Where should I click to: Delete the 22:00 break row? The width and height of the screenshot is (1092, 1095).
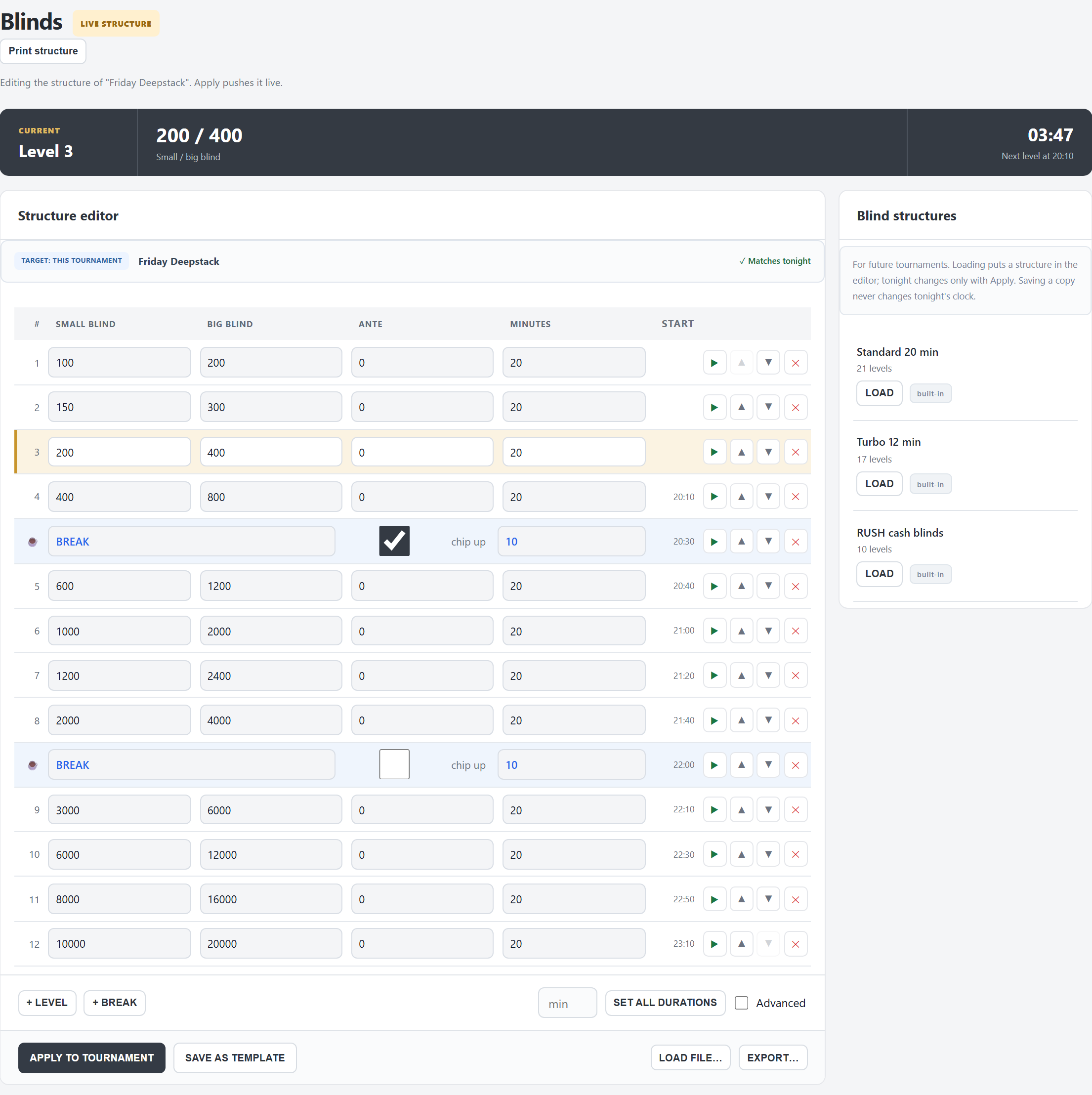click(796, 765)
